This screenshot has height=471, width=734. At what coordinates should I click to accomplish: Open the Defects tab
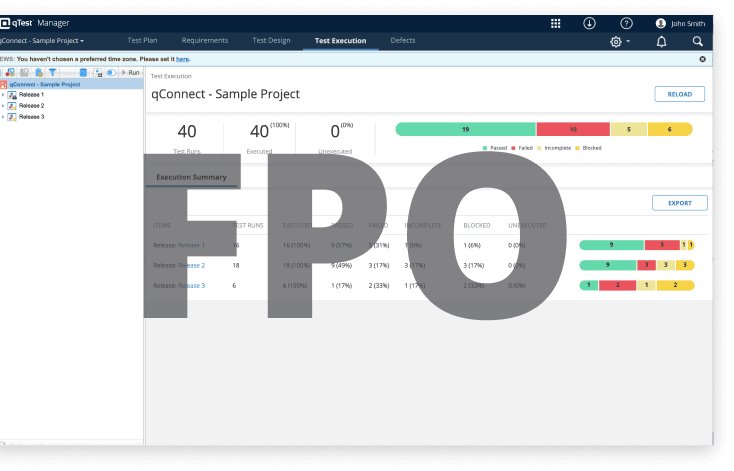click(403, 40)
